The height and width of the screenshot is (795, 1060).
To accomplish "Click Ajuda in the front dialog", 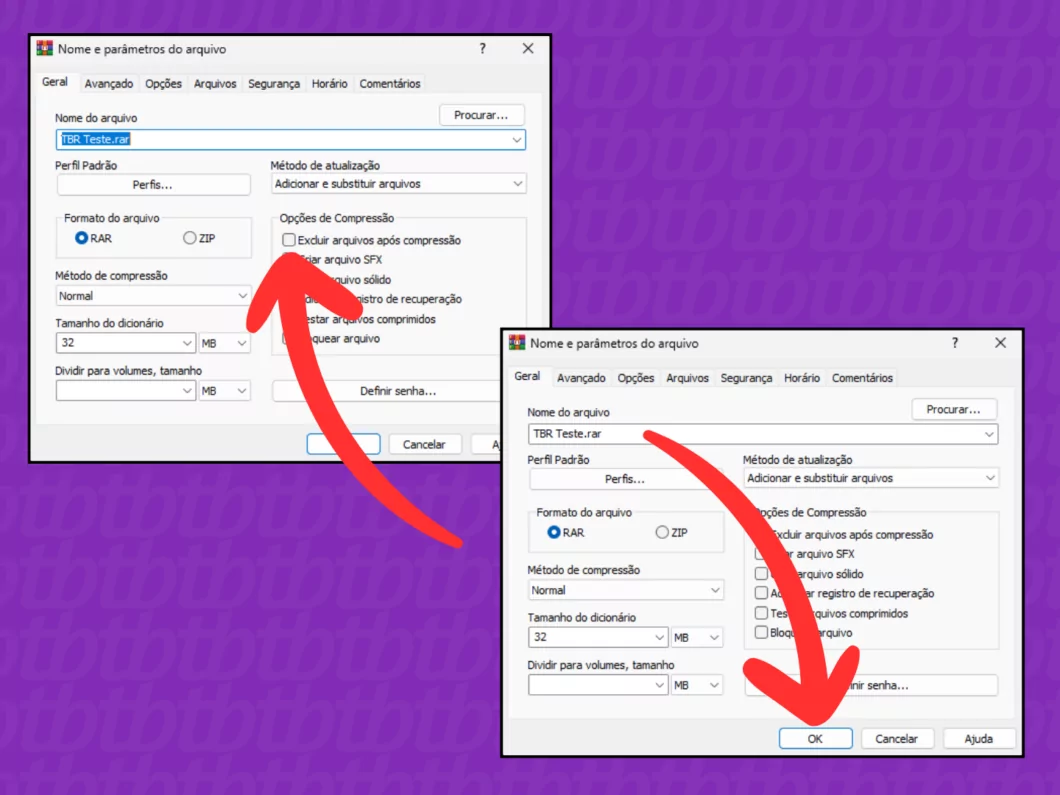I will pos(978,738).
